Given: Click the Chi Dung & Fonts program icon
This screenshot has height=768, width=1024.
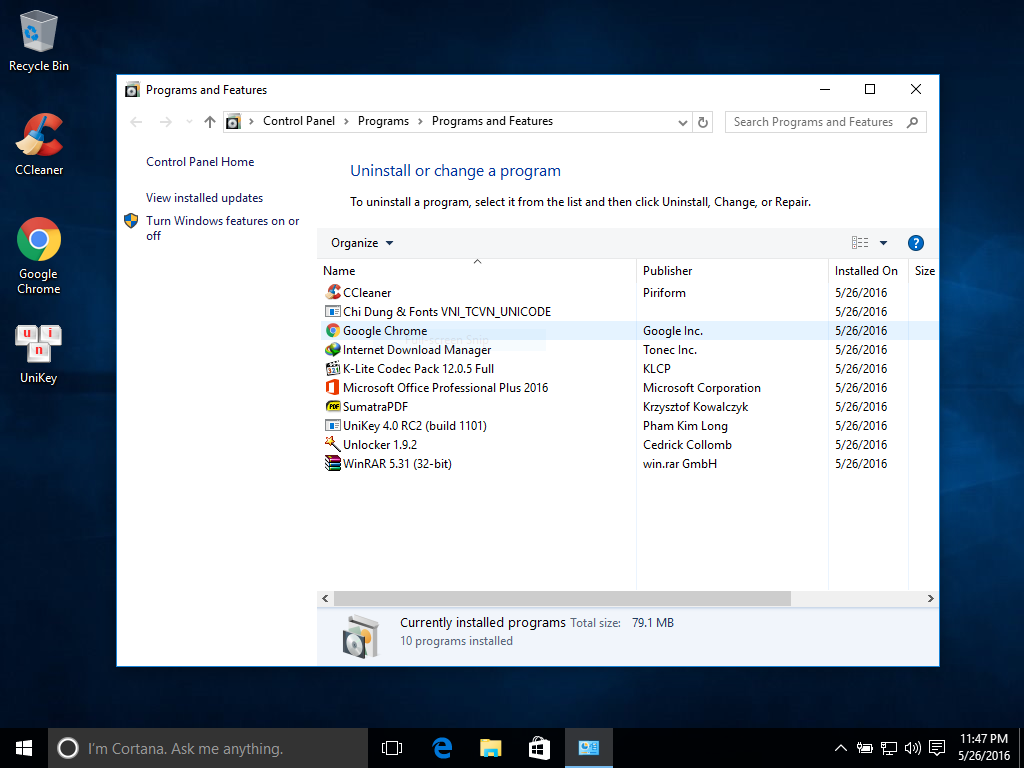Looking at the screenshot, I should point(333,312).
